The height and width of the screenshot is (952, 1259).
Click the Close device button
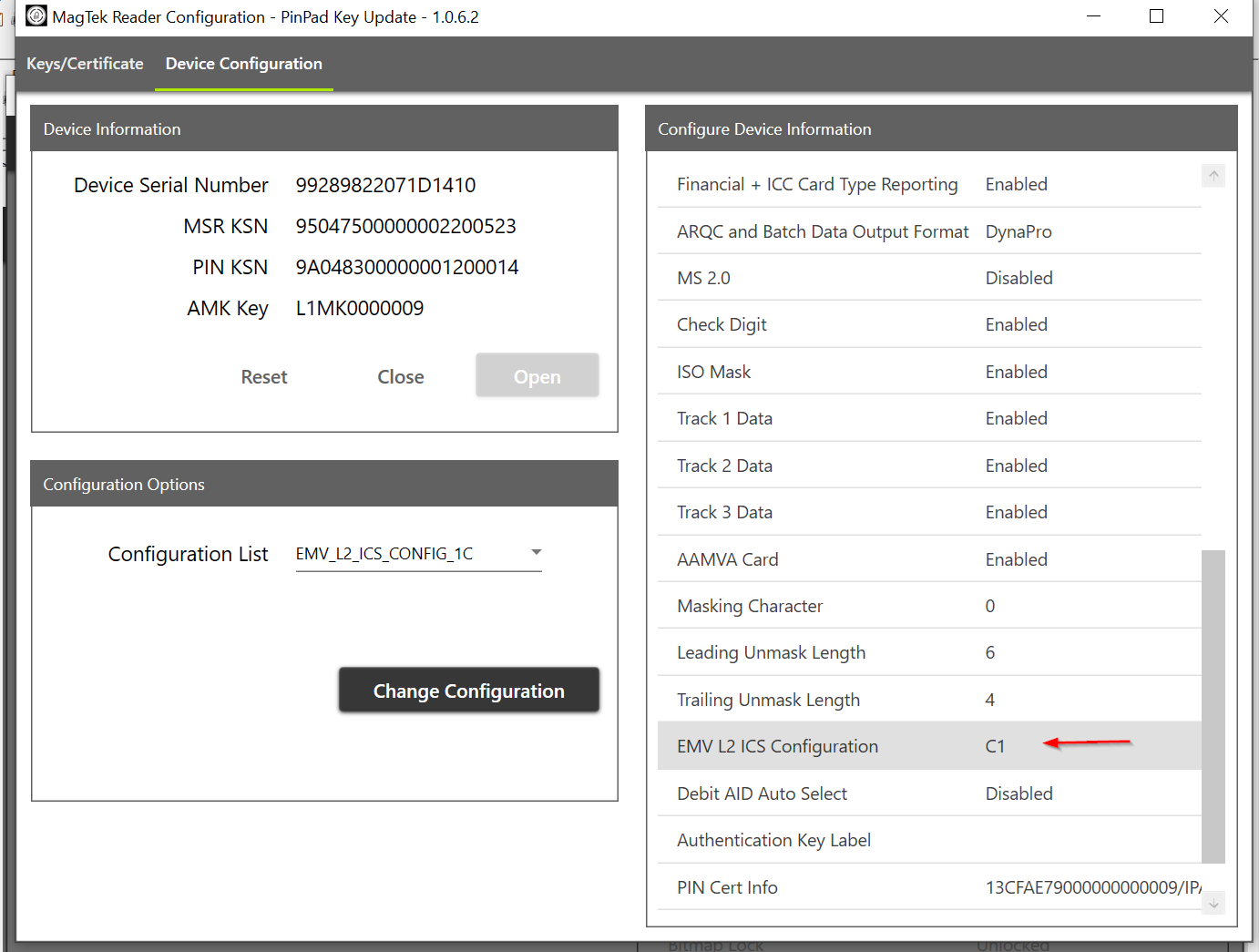coord(401,376)
